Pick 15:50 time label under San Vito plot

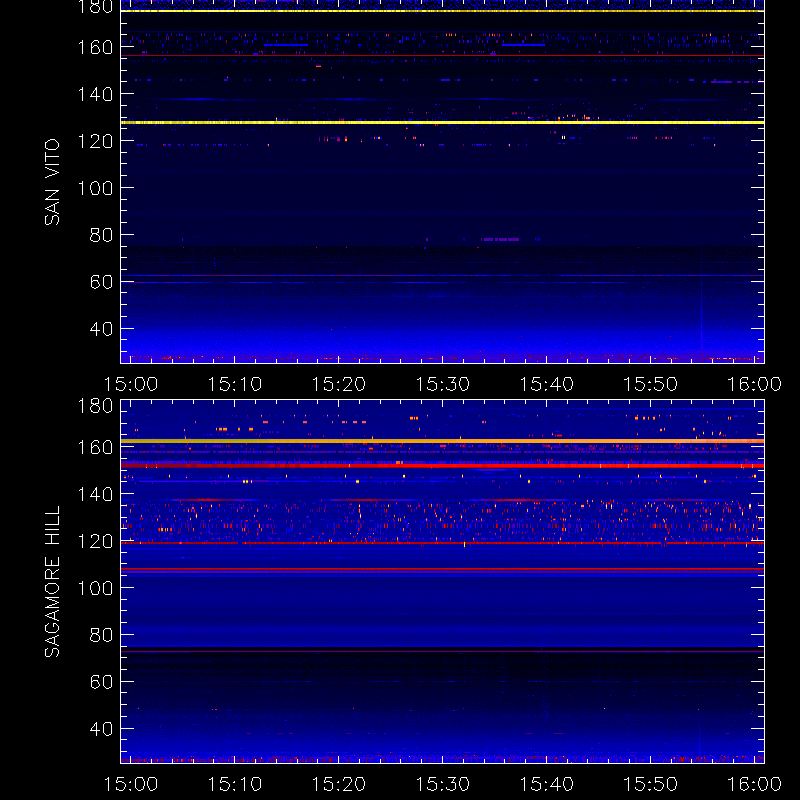click(651, 384)
